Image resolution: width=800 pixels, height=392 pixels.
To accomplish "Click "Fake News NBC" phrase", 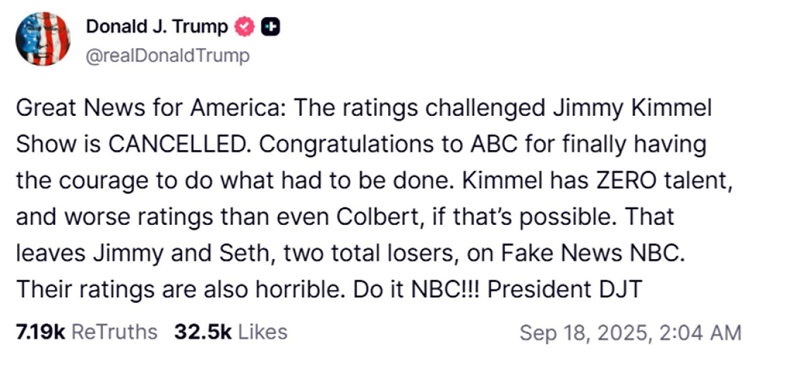I will tap(590, 254).
